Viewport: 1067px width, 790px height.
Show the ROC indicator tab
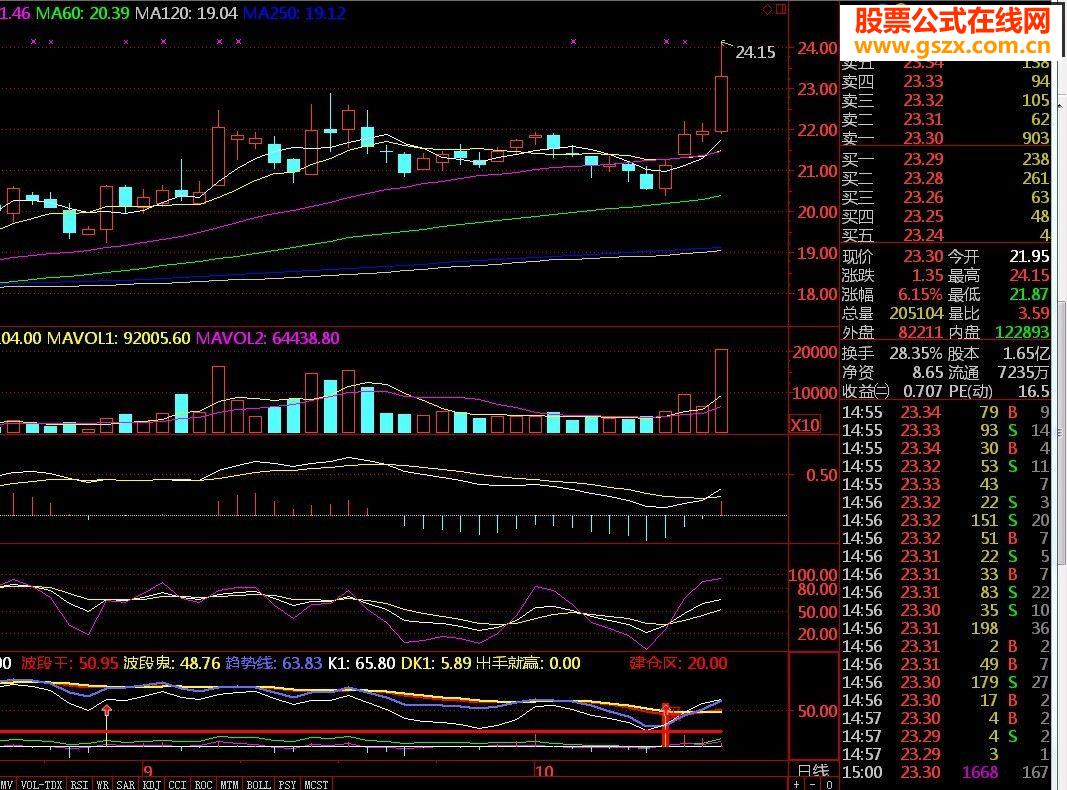click(203, 785)
